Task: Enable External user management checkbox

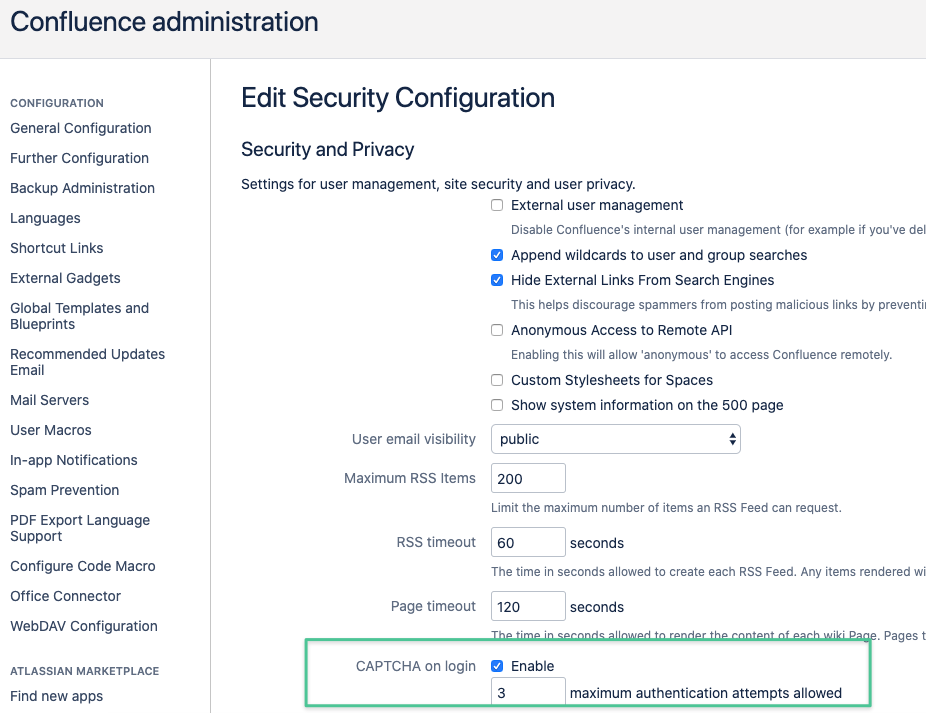Action: (x=497, y=205)
